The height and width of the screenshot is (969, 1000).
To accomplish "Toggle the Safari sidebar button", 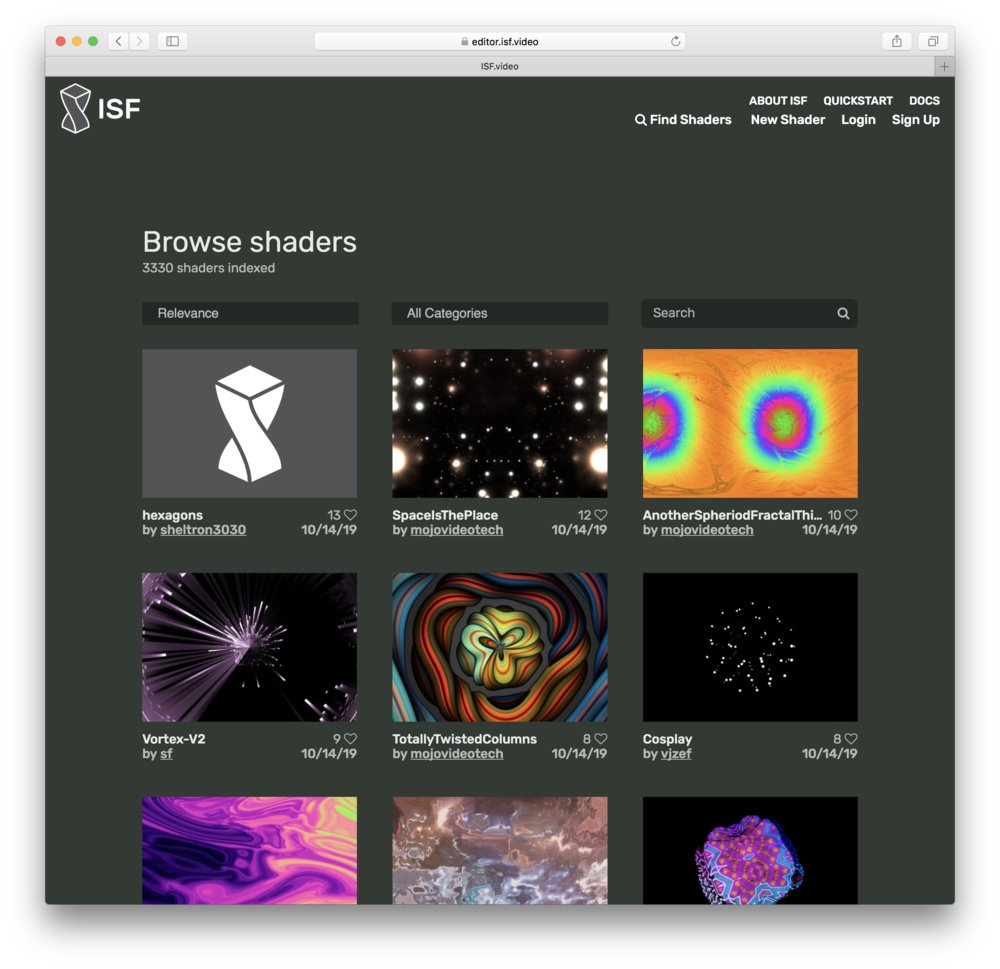I will pos(172,41).
